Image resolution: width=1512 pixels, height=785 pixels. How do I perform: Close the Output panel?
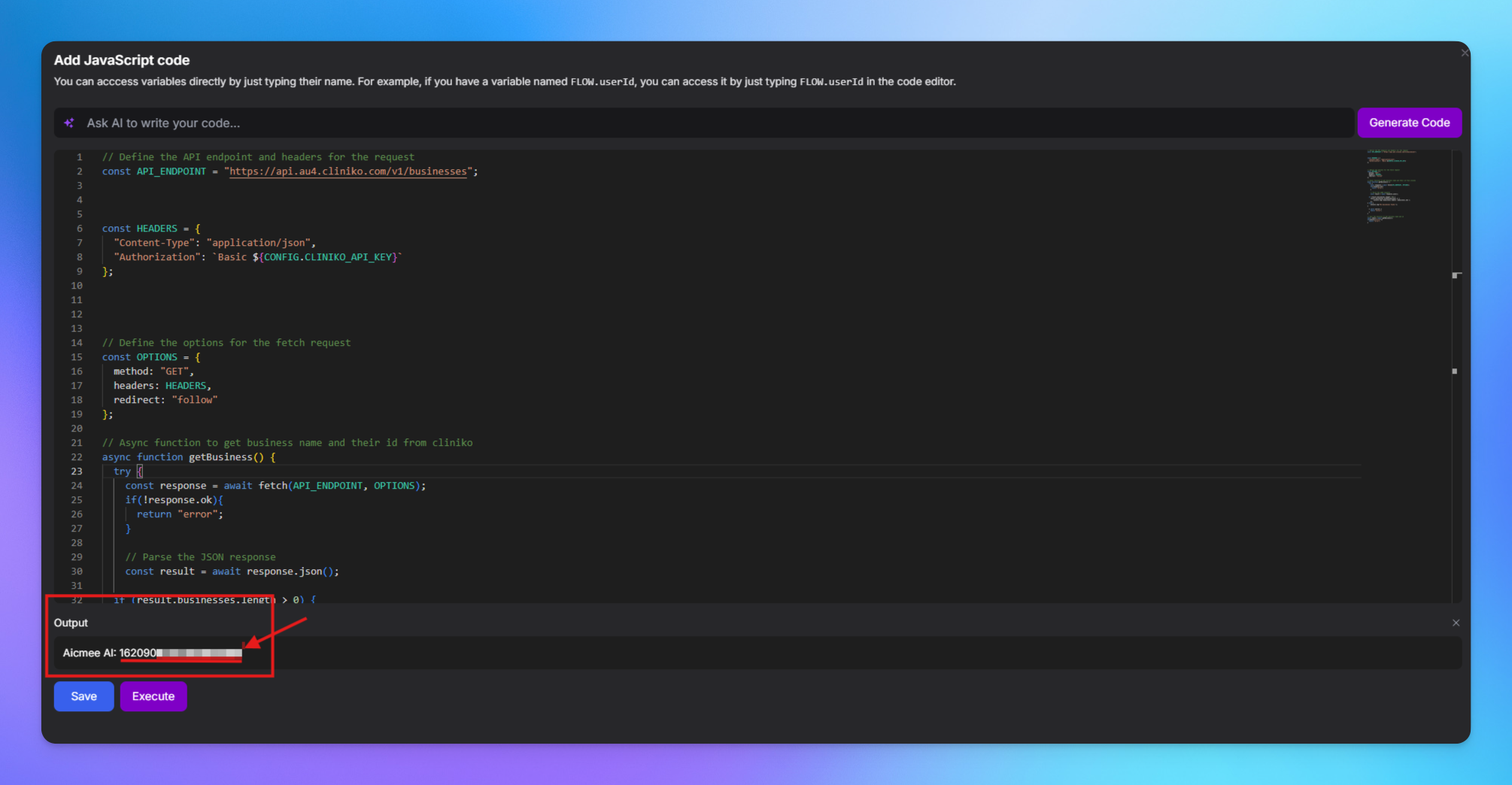point(1456,623)
